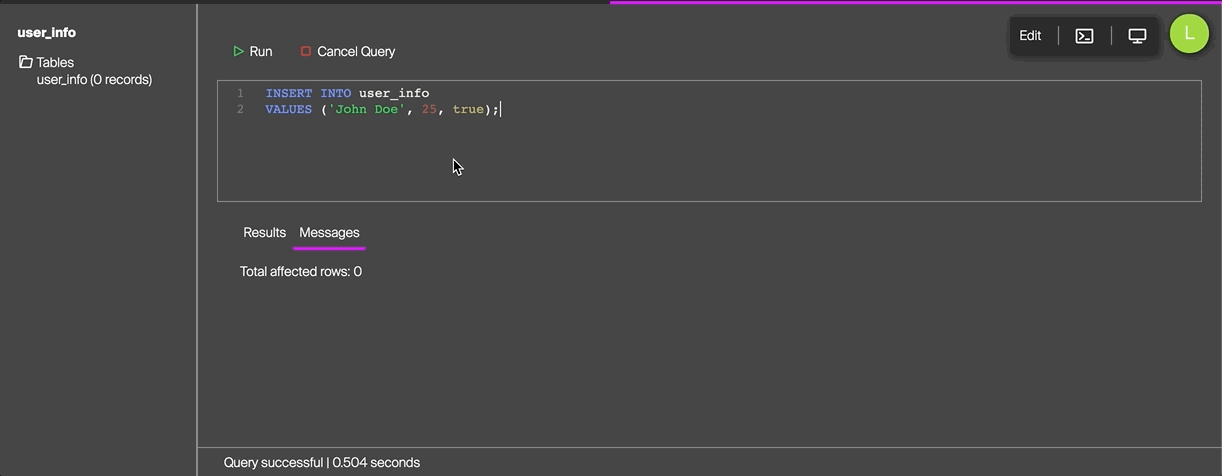This screenshot has width=1222, height=476.
Task: Click line number 2 in editor gutter
Action: coord(240,109)
